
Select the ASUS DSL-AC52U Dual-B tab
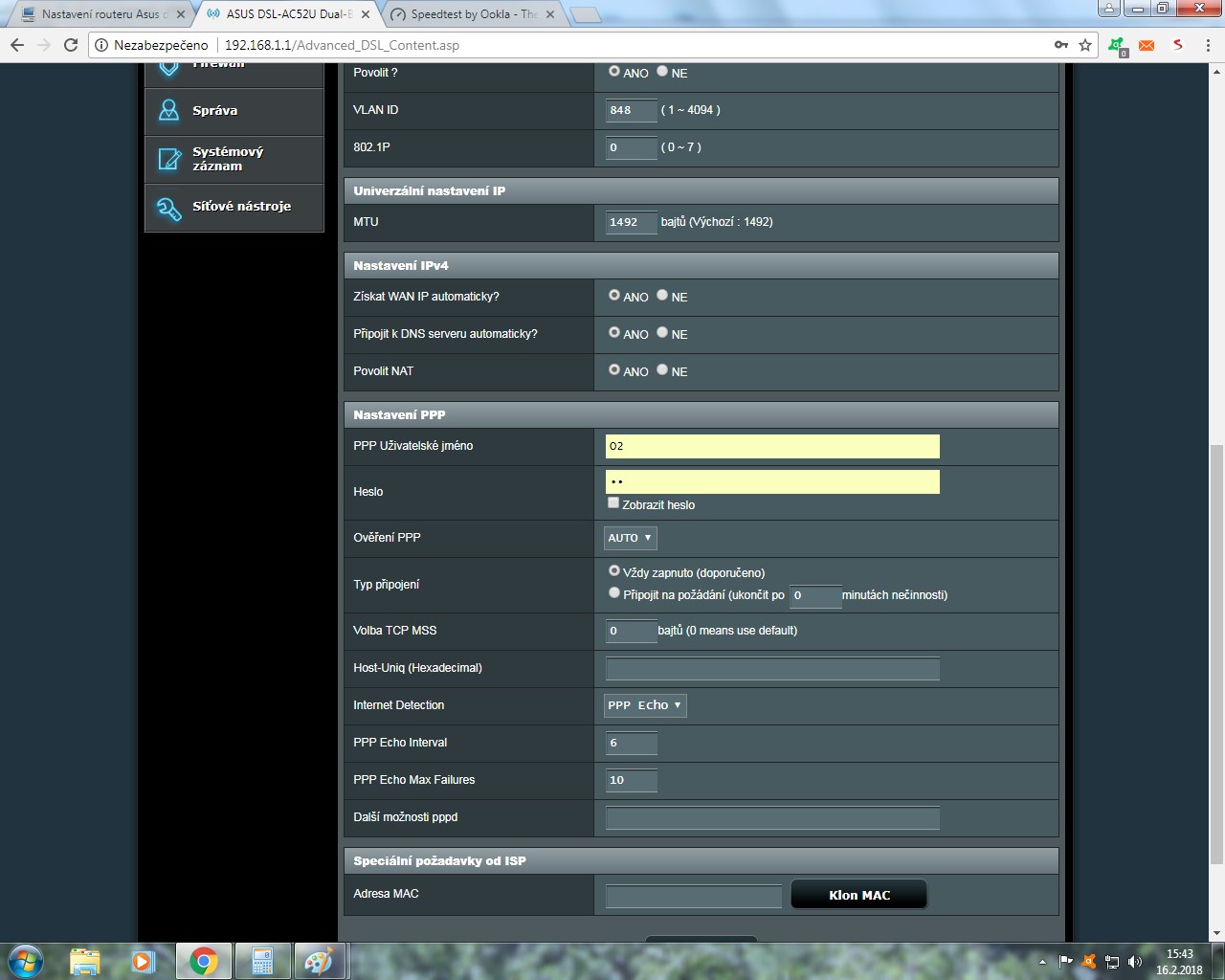point(289,14)
